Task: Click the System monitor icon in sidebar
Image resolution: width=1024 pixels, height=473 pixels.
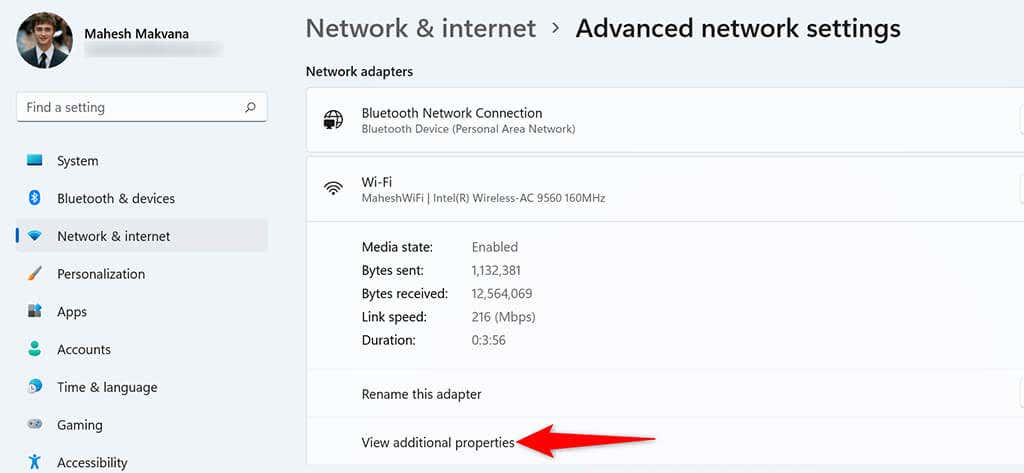Action: [x=35, y=160]
